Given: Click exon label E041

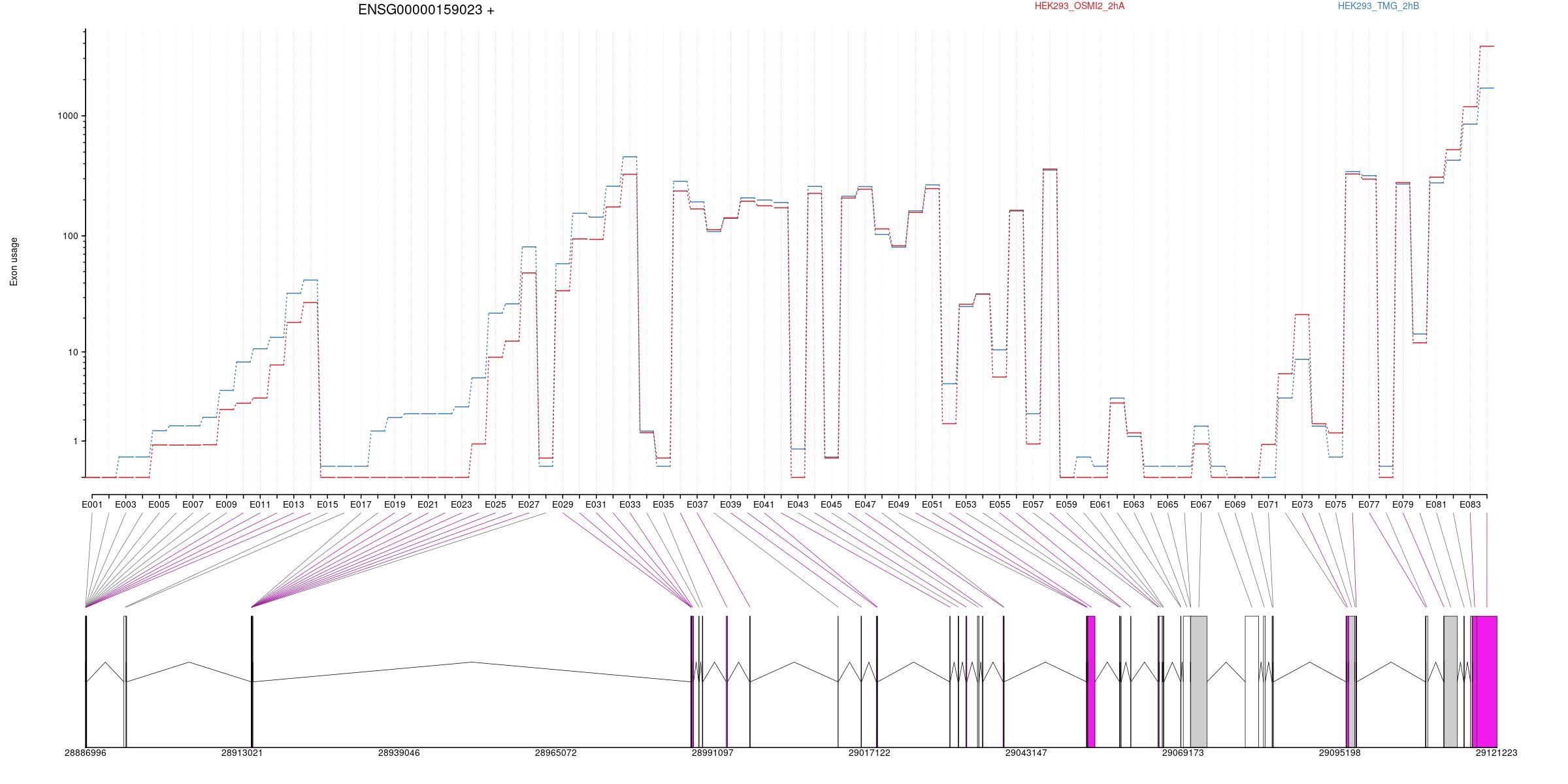Looking at the screenshot, I should (764, 504).
